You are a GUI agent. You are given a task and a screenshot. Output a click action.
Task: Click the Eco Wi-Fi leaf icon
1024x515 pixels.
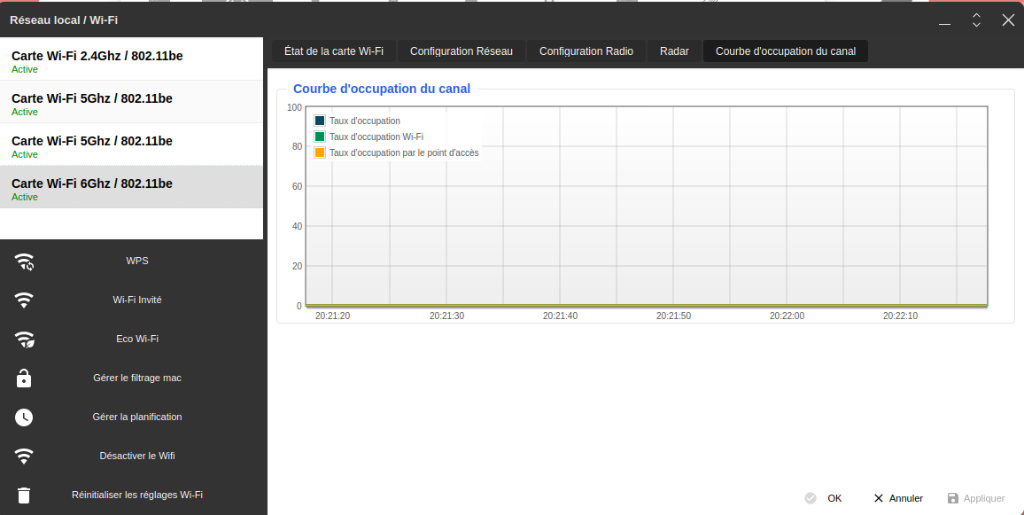tap(24, 339)
